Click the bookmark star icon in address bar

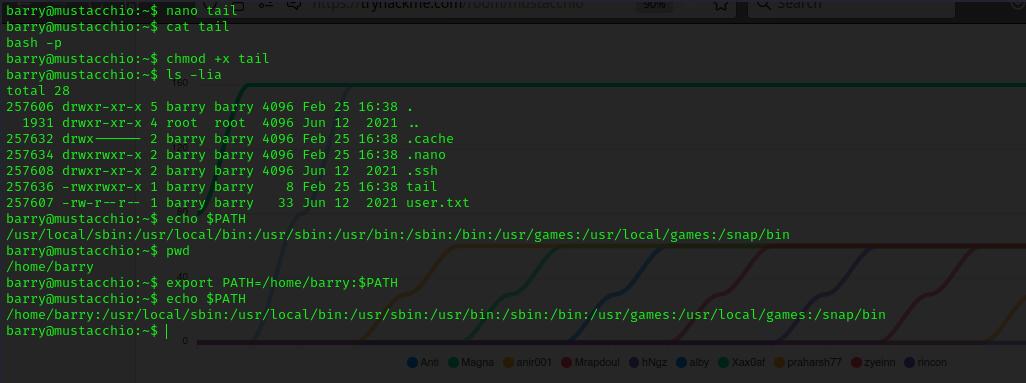[x=720, y=5]
